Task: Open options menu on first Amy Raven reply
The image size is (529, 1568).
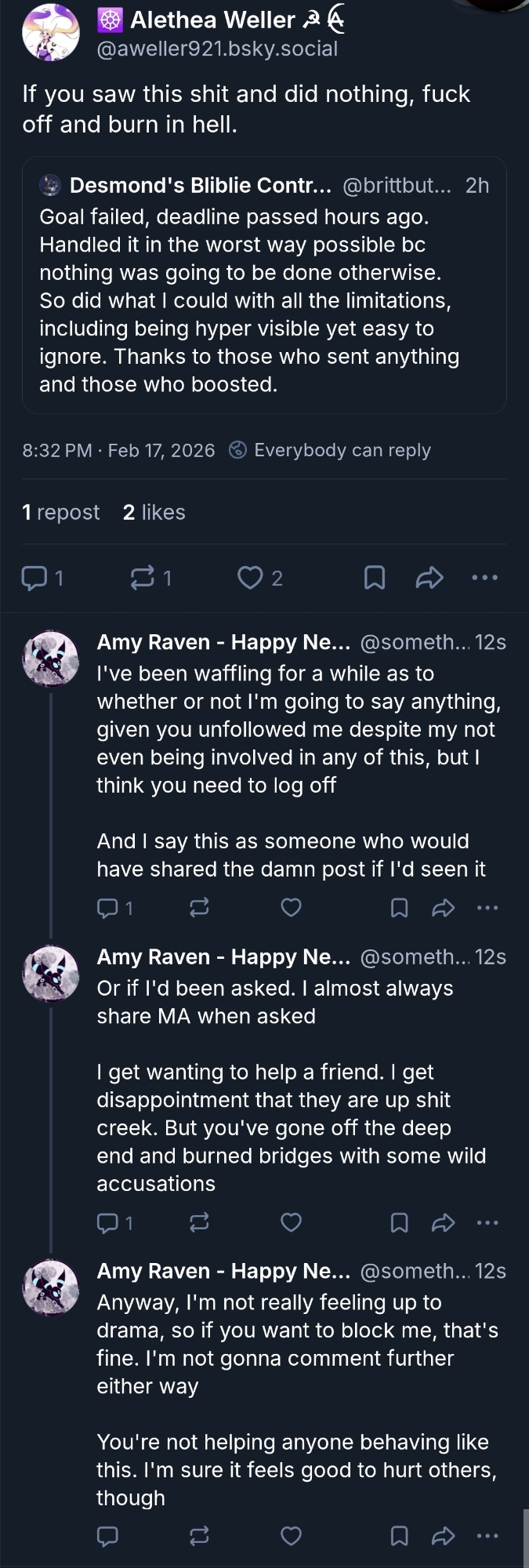Action: [487, 908]
